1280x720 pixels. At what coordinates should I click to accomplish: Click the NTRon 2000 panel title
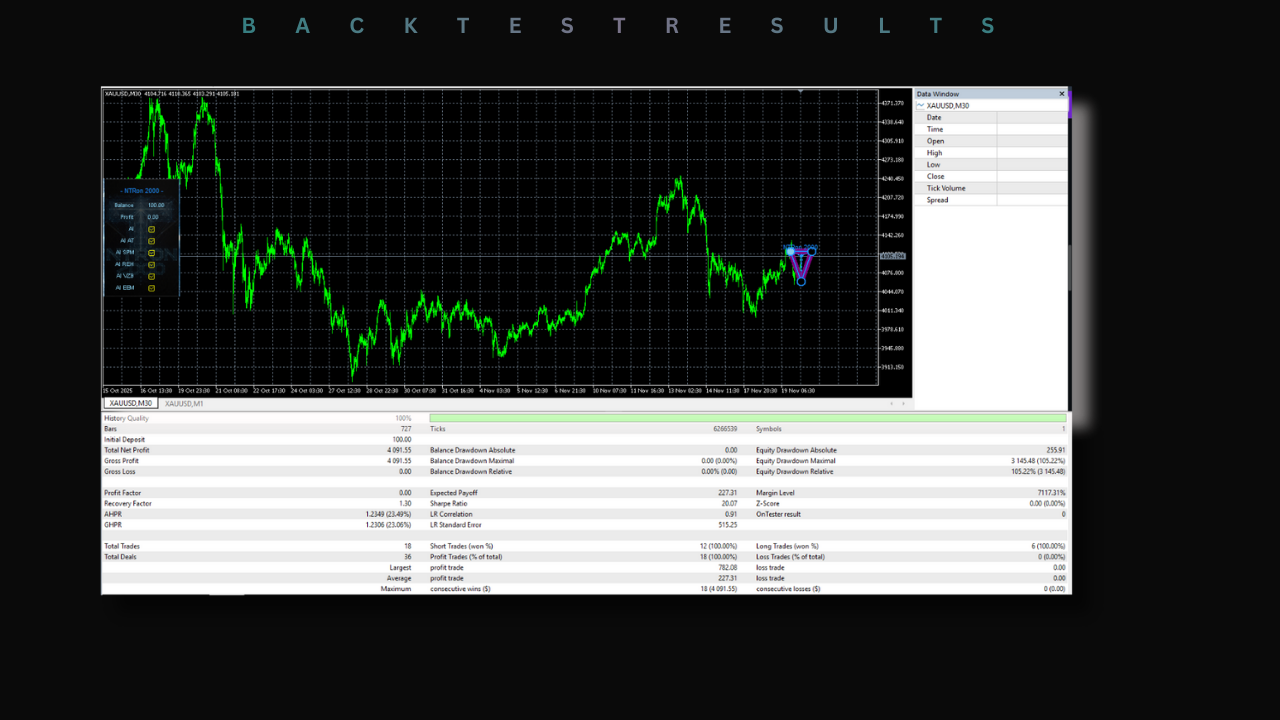click(x=141, y=190)
